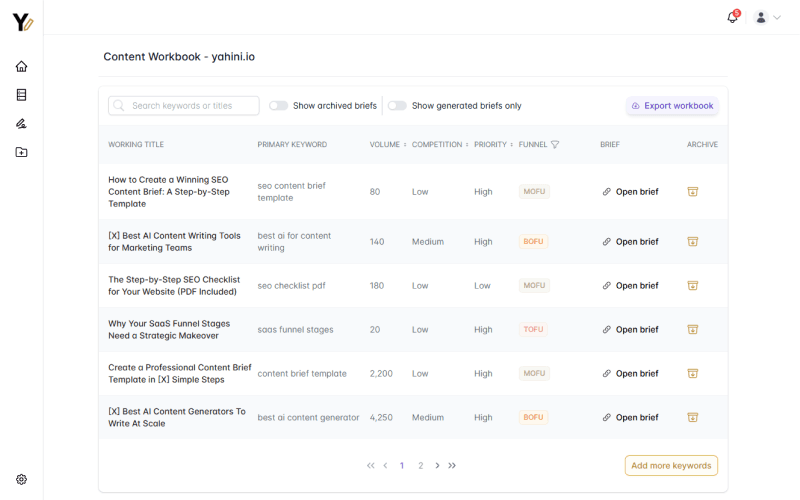Open the settings gear in sidebar
This screenshot has width=800, height=500.
pyautogui.click(x=21, y=479)
